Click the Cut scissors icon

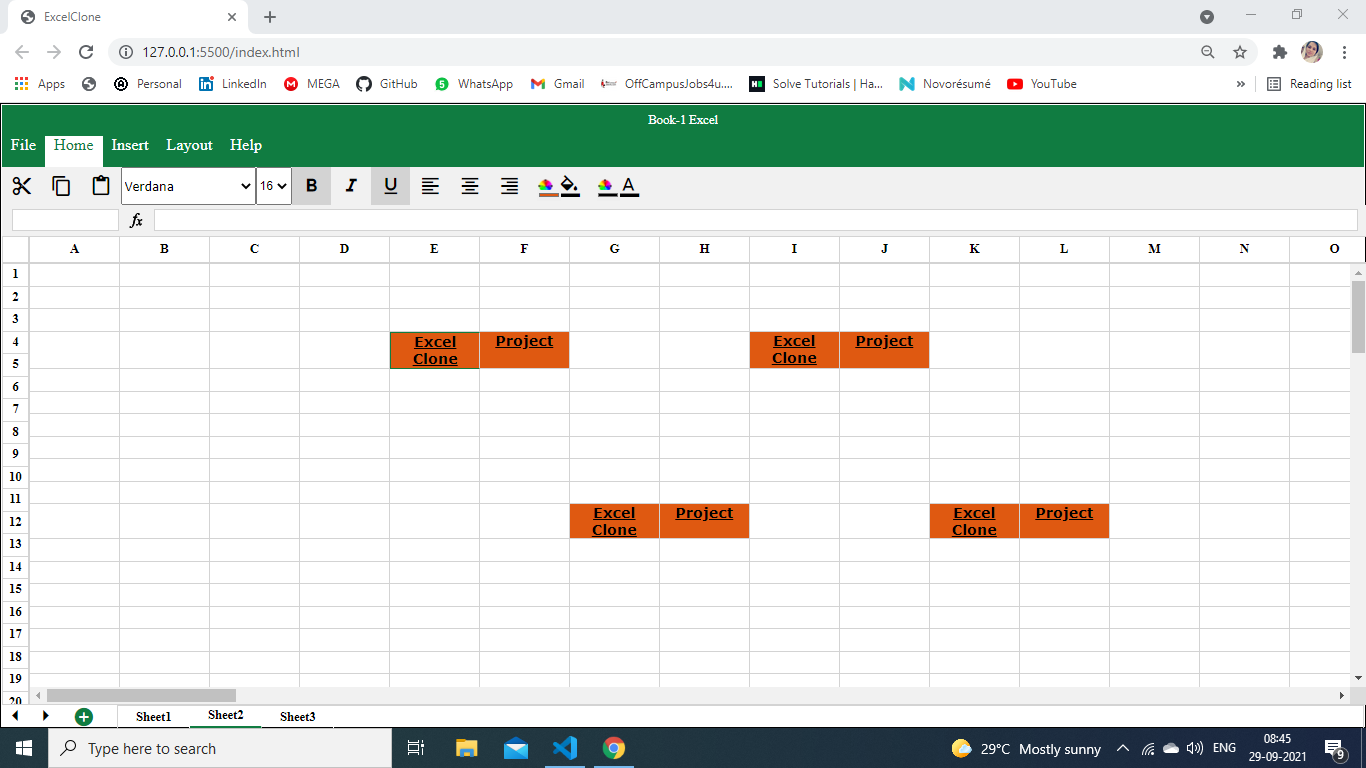coord(22,186)
